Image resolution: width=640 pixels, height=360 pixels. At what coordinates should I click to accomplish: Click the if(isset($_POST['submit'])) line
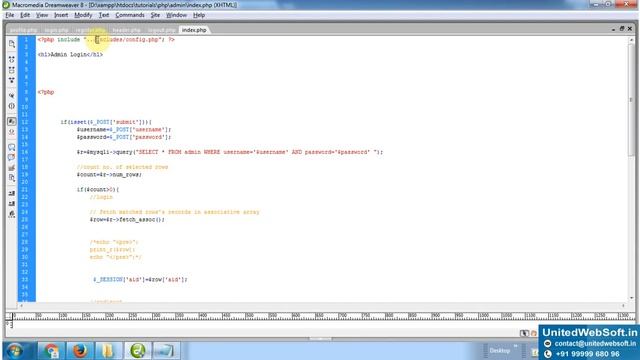coord(106,122)
